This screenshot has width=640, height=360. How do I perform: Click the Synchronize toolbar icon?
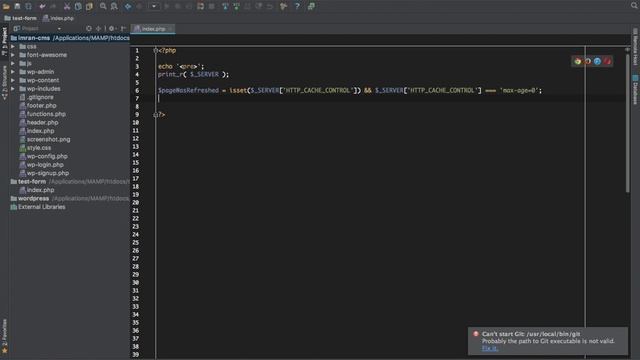pos(29,6)
